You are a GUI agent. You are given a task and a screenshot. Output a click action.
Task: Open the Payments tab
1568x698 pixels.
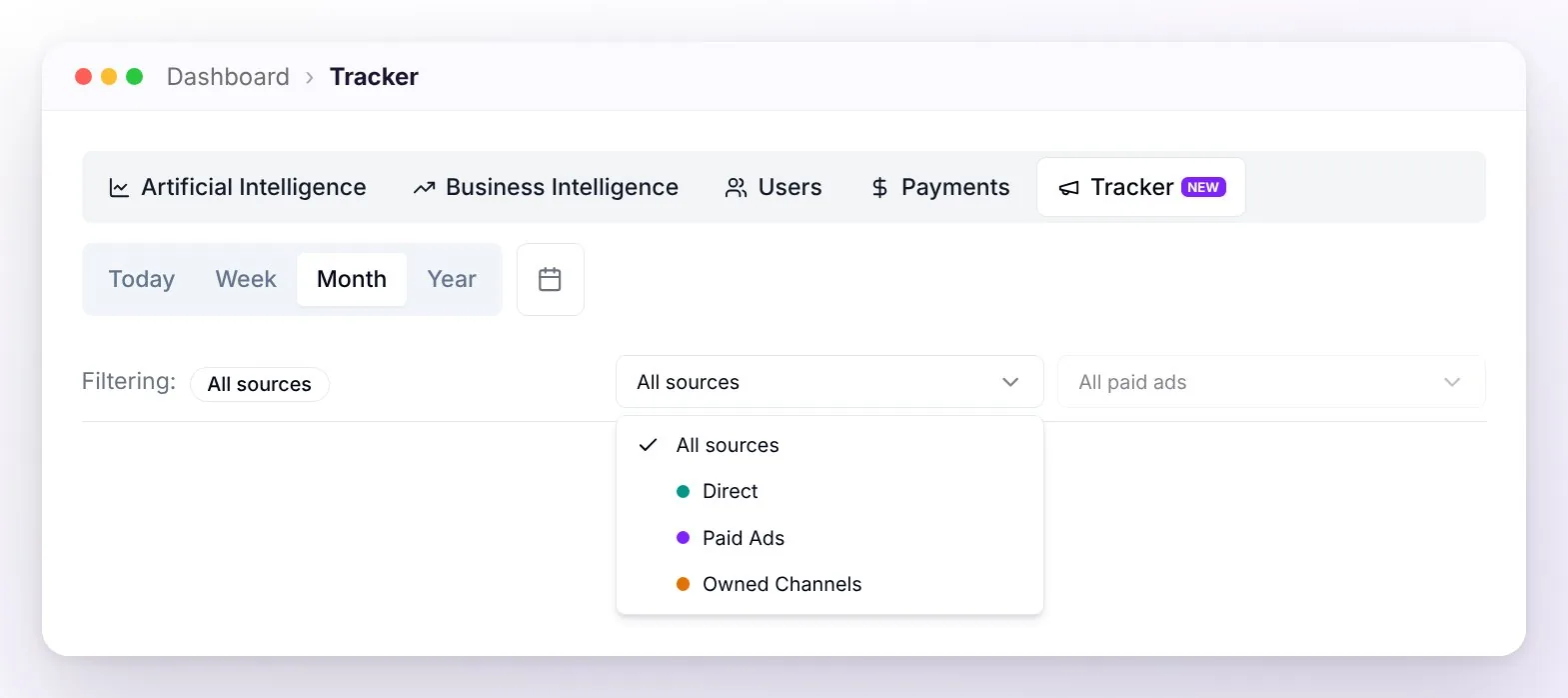[x=940, y=187]
